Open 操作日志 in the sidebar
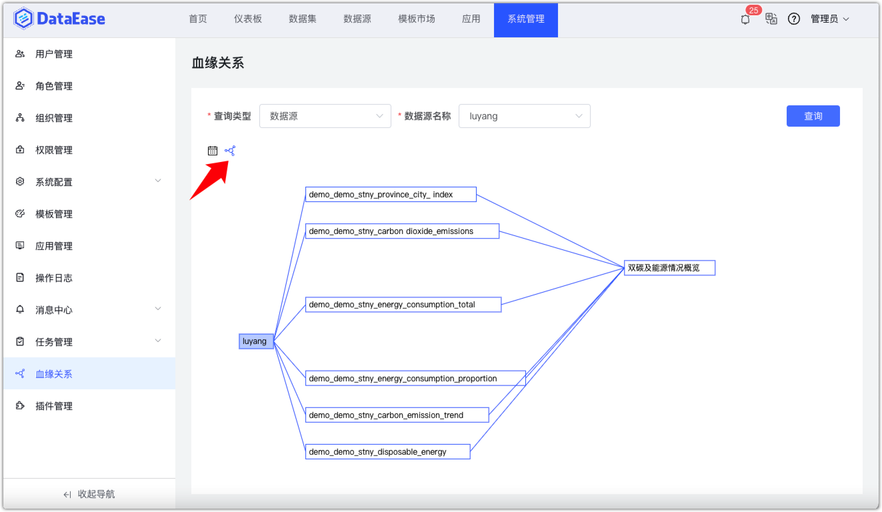 coord(89,277)
